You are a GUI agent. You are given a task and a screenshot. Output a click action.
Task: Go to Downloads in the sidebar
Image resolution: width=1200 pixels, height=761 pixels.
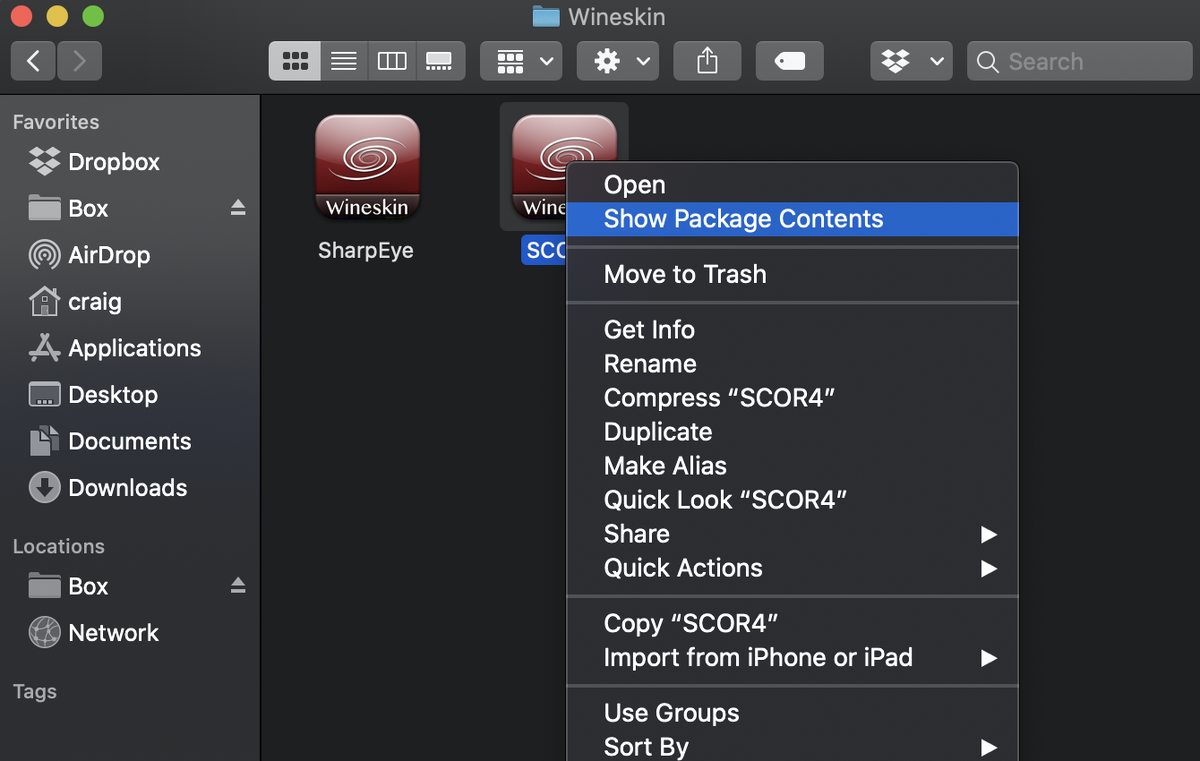(127, 488)
